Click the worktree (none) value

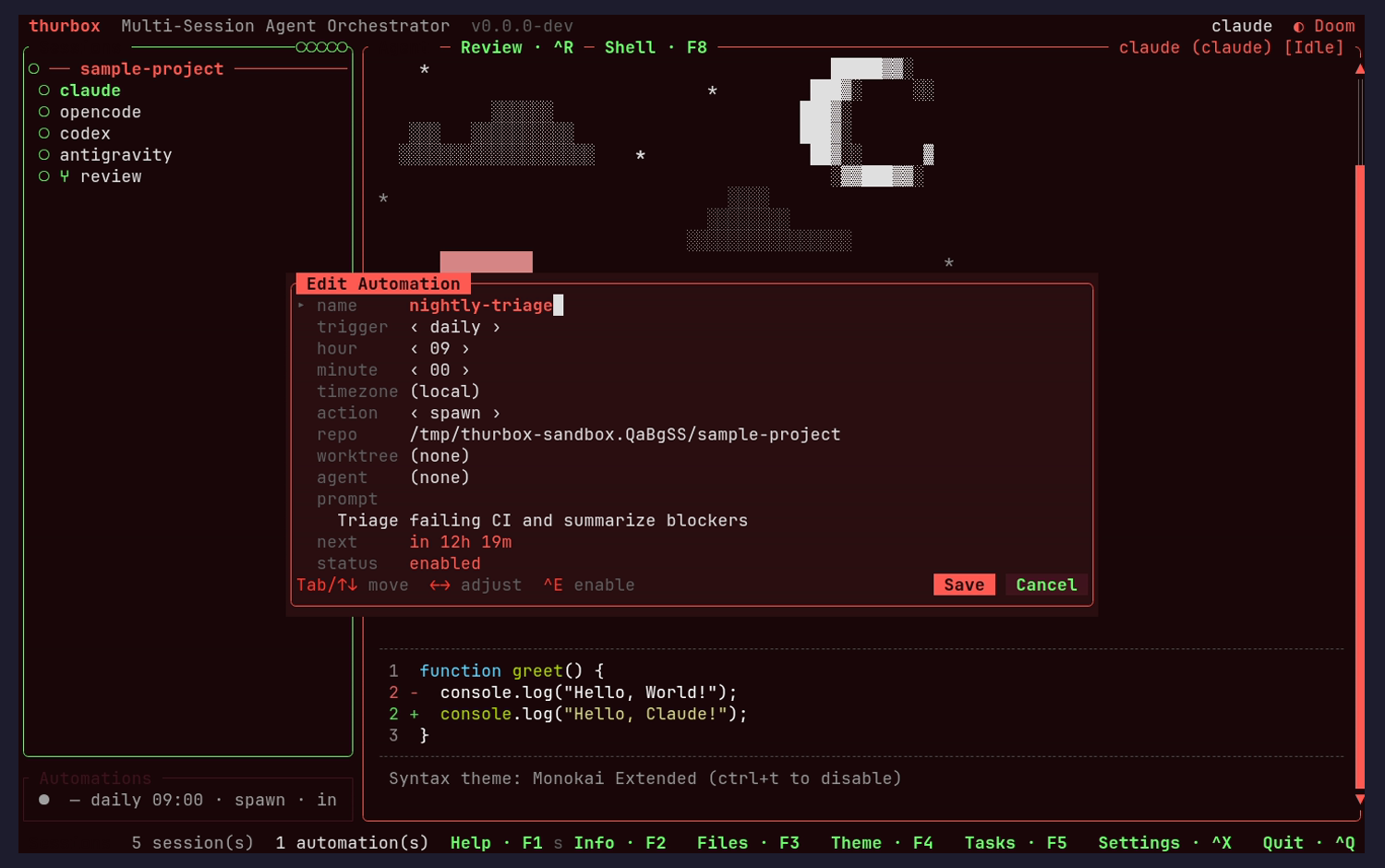pyautogui.click(x=440, y=456)
